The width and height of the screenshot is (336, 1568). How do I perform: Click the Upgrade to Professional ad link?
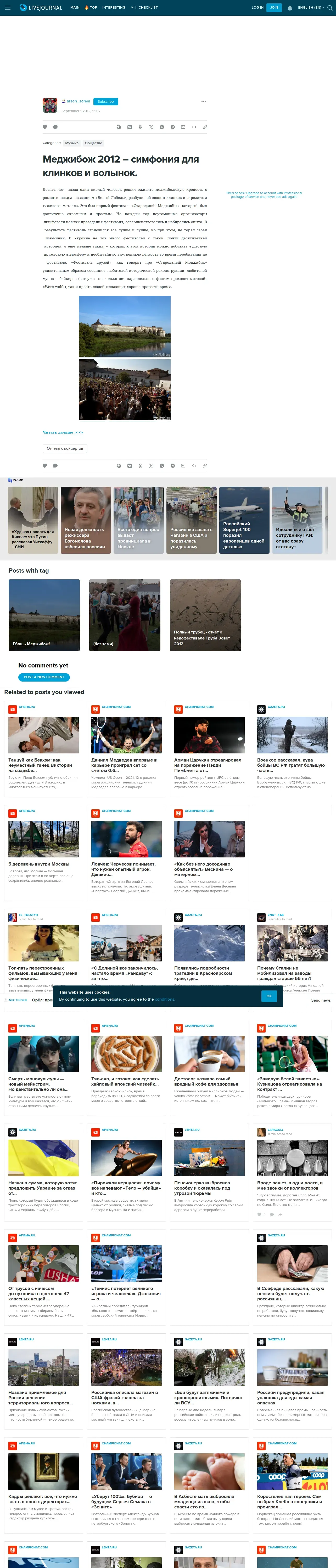tap(264, 195)
